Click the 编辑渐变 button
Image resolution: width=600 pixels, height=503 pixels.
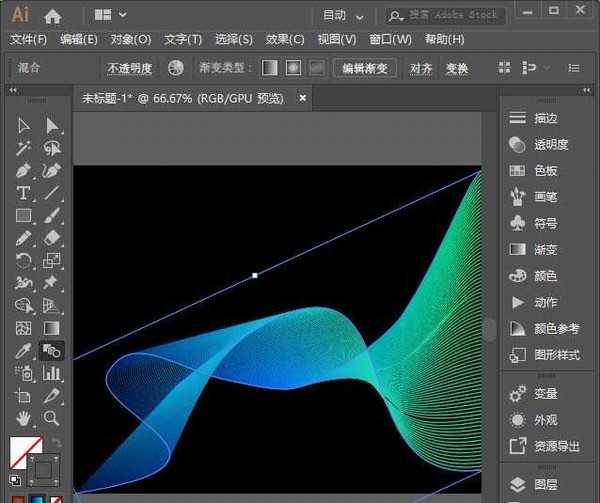(x=367, y=68)
